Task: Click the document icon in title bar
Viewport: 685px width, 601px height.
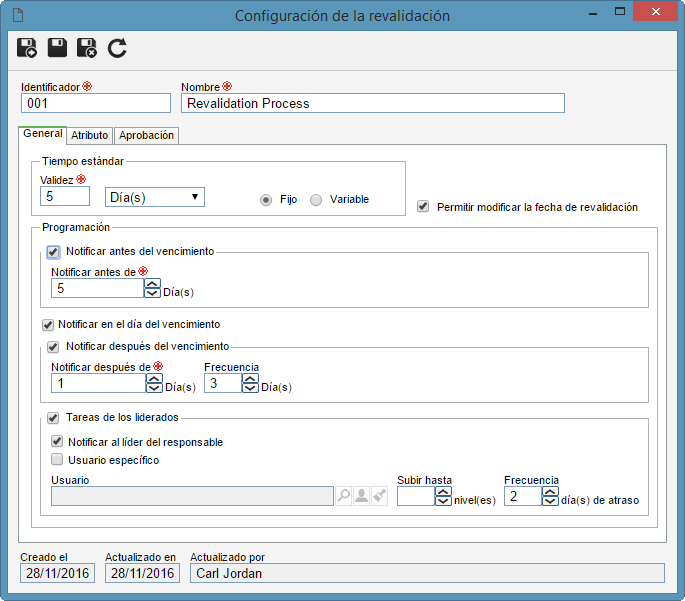Action: click(18, 15)
